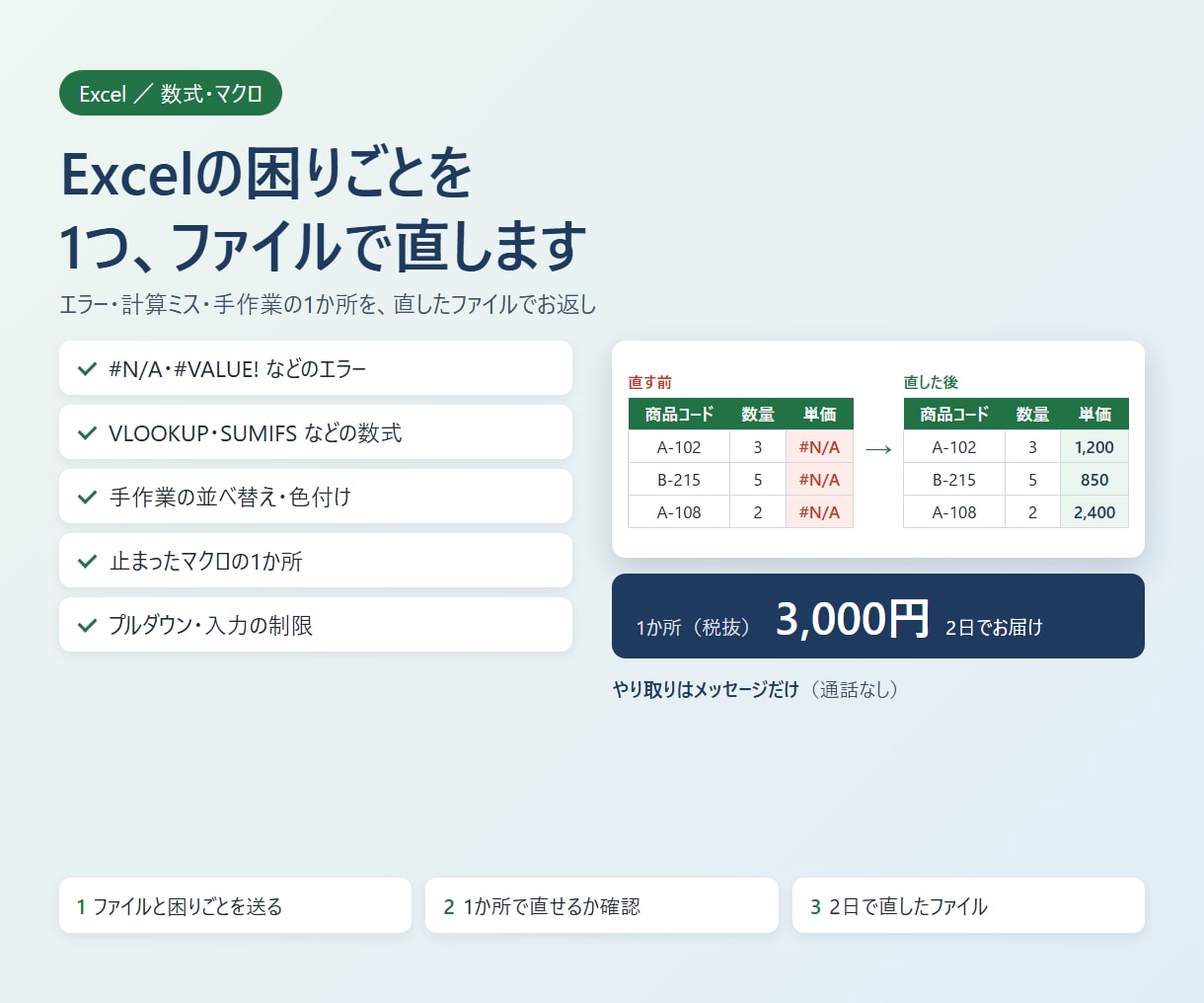Click the 3,000円 price text
1204x1003 pixels.
pyautogui.click(x=853, y=619)
